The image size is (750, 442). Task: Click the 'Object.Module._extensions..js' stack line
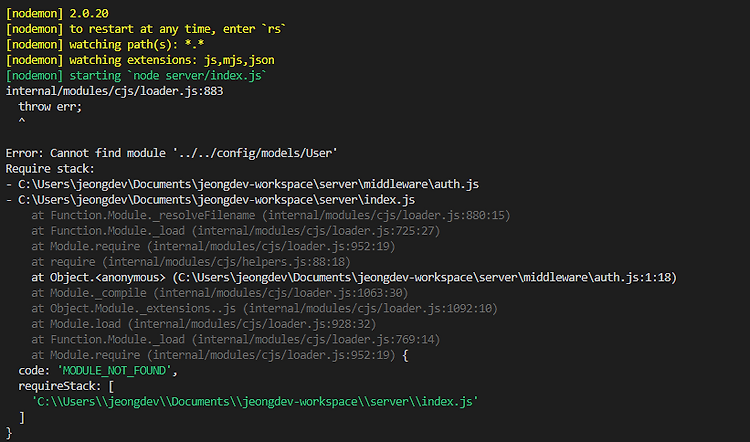click(265, 309)
